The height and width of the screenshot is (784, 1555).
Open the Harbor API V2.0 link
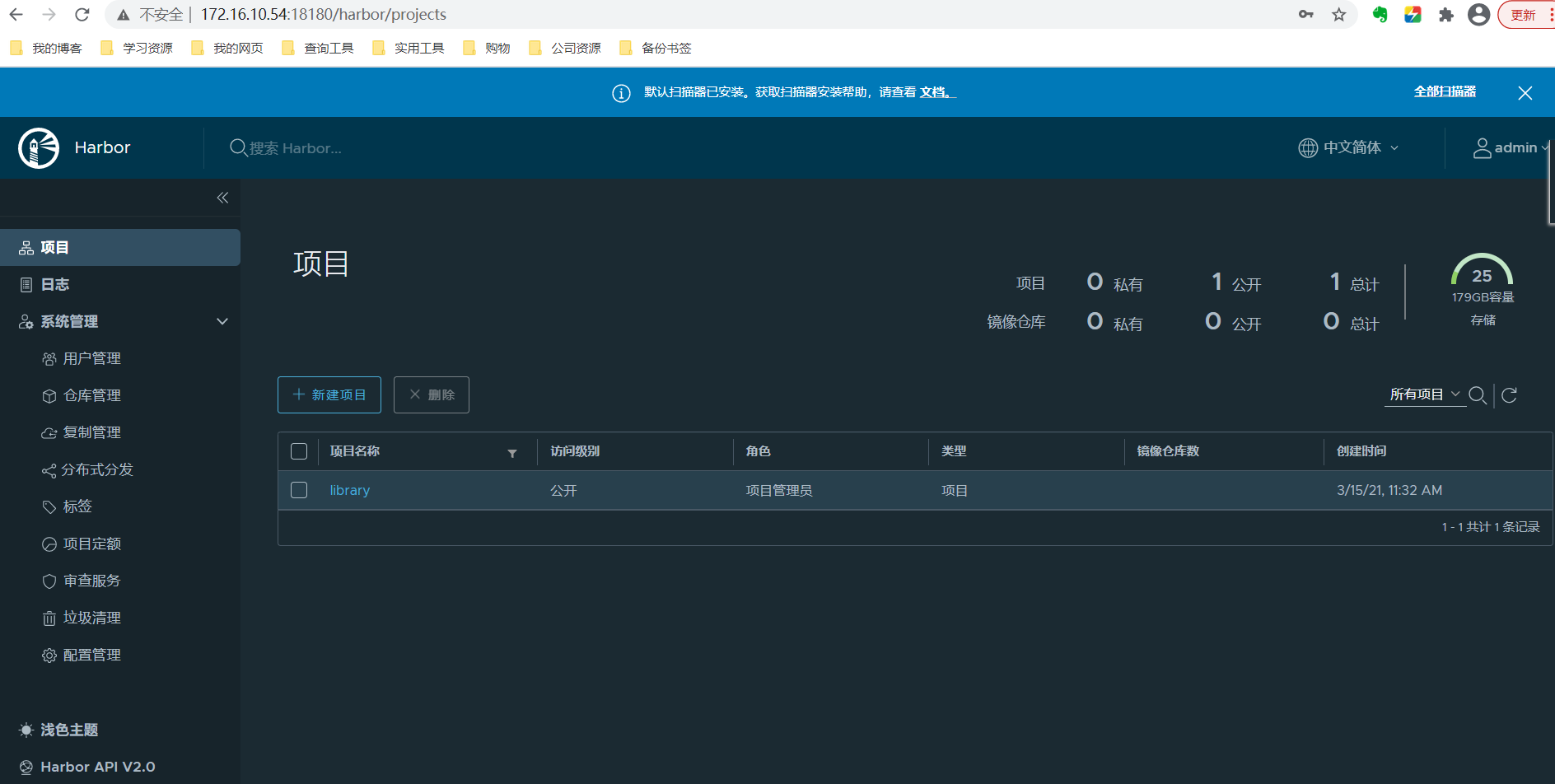point(87,767)
